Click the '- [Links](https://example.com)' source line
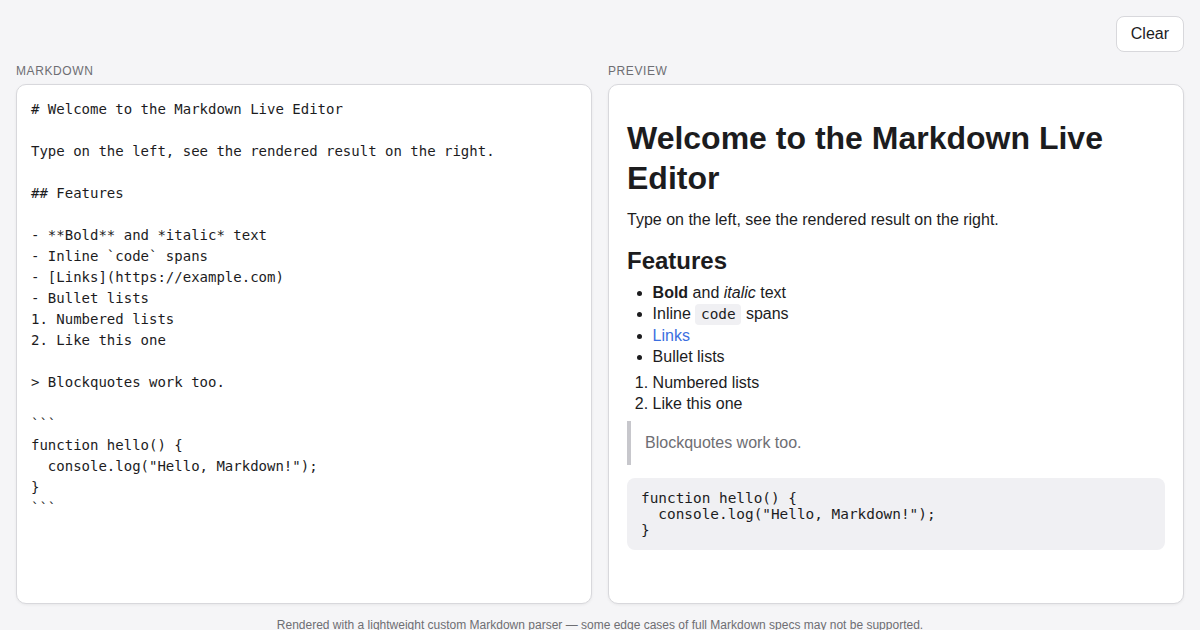 point(157,277)
